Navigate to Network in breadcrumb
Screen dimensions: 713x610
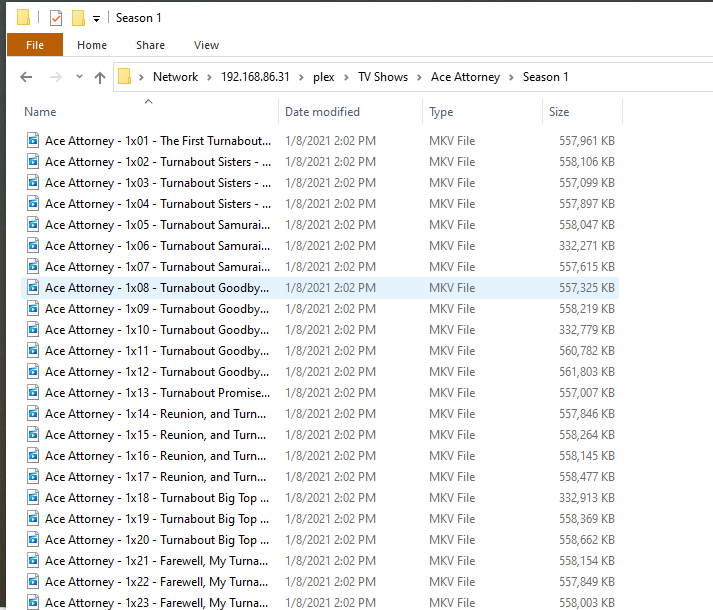click(176, 77)
